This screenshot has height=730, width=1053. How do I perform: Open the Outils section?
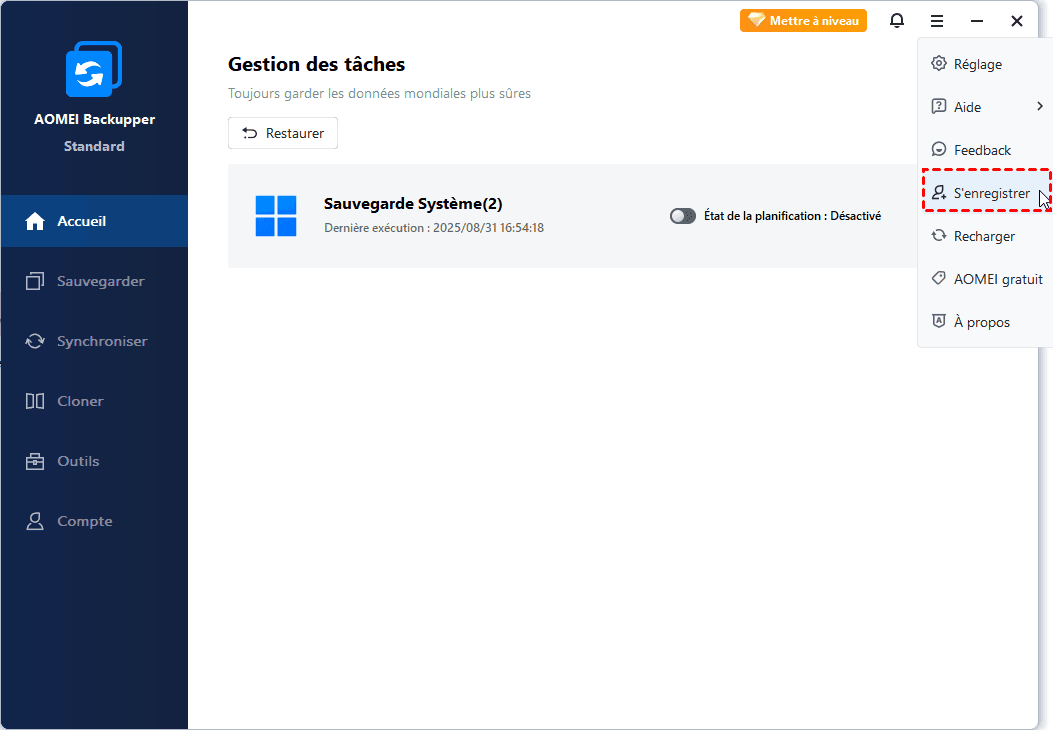pos(94,461)
